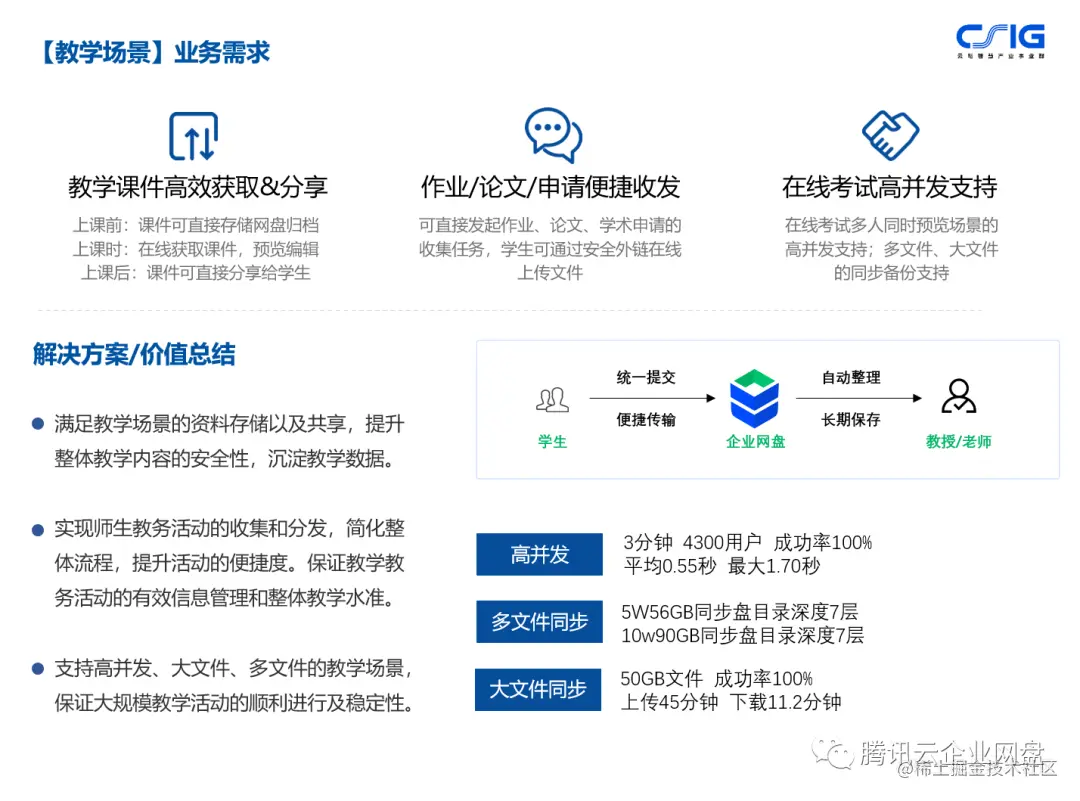The width and height of the screenshot is (1080, 801).
Task: Click the upload/download arrows icon above 教学课件高效获取&分享
Action: tap(193, 134)
